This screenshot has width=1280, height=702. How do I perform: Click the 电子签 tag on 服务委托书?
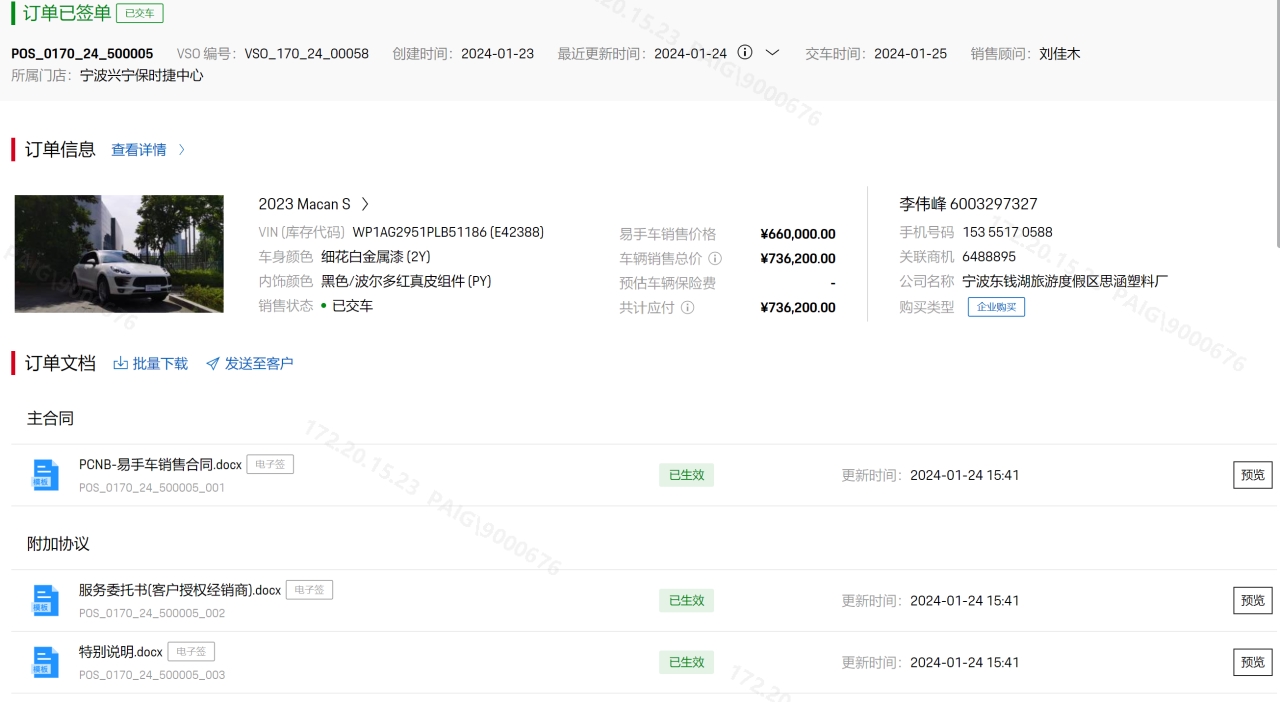pos(309,590)
